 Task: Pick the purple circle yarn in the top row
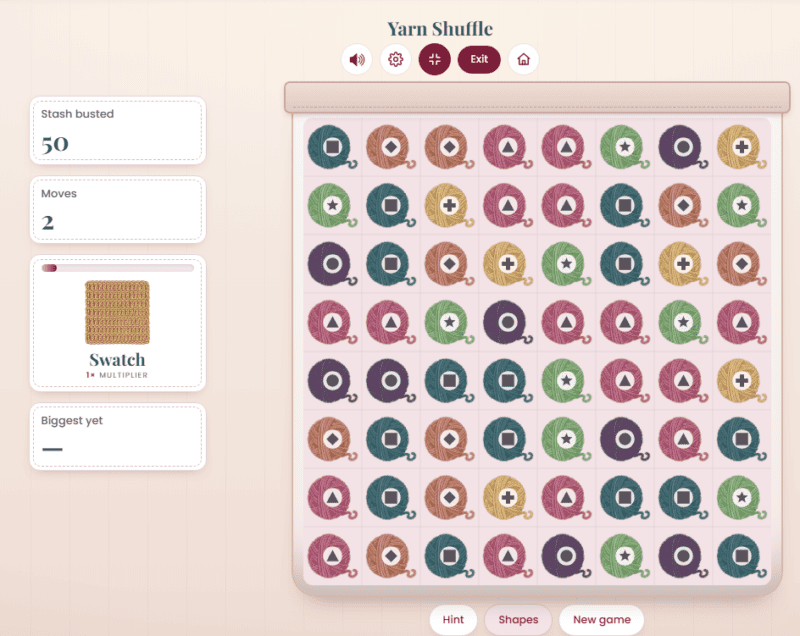point(683,147)
